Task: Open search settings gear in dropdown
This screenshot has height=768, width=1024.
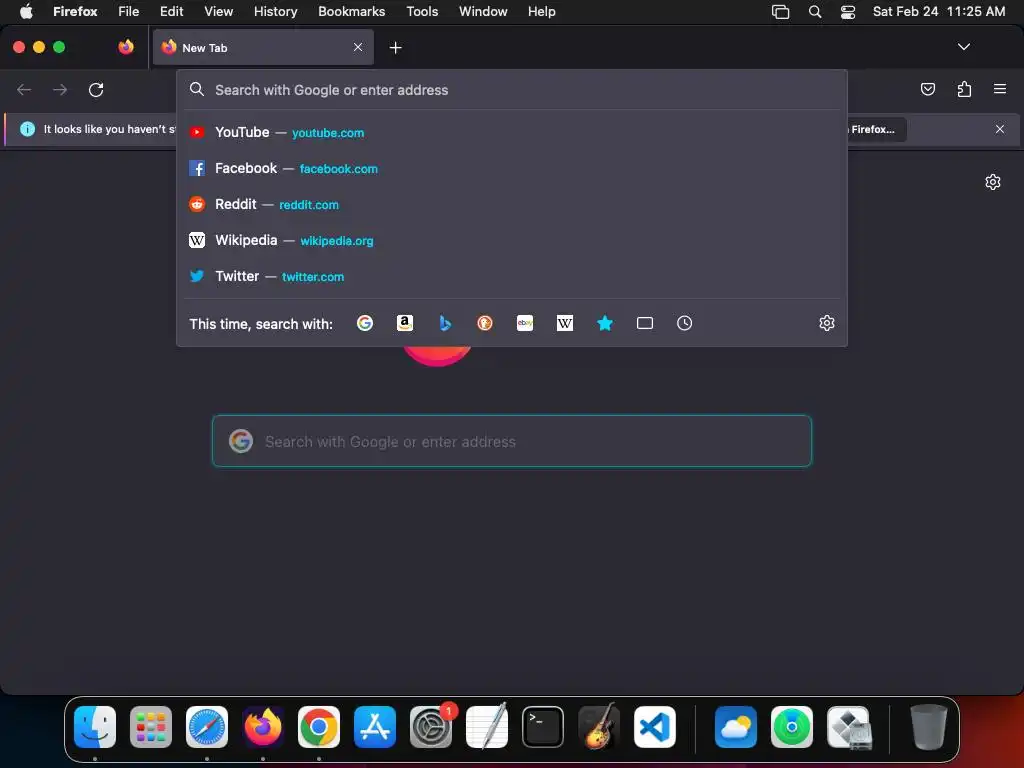Action: 827,323
